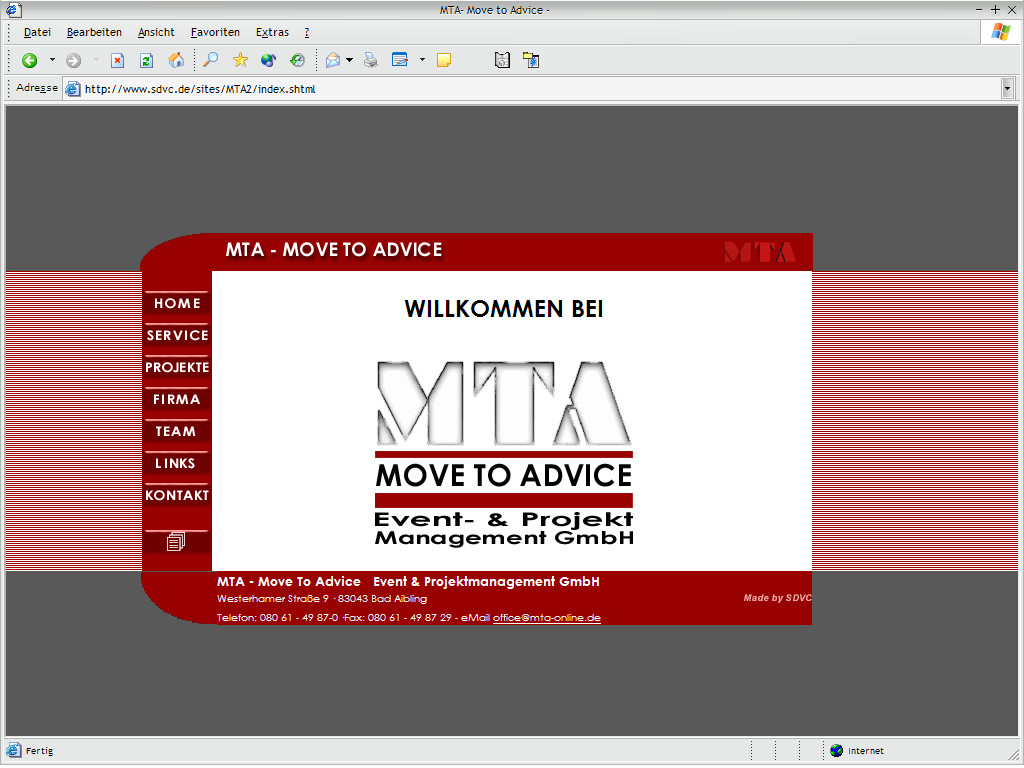Click the office@mta-online.de email link
Screen dimensions: 1024x768
pos(546,618)
